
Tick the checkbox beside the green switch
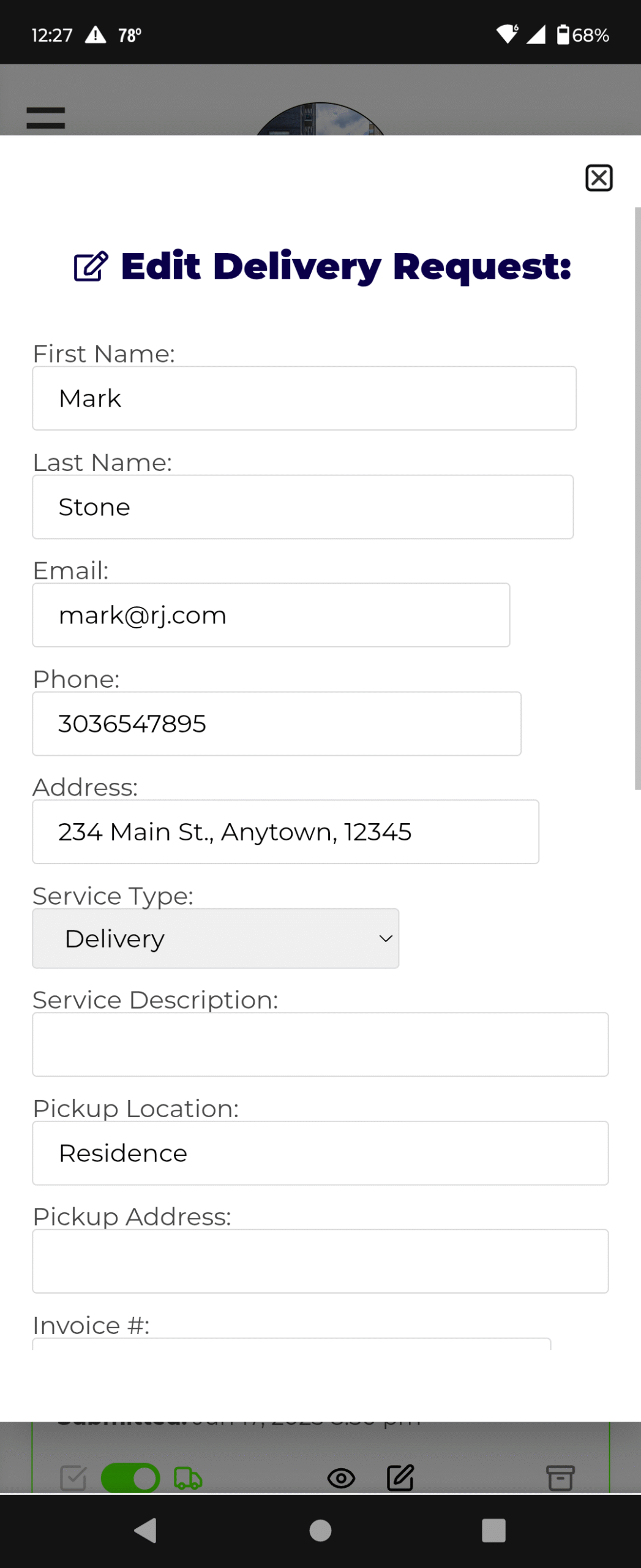coord(73,1478)
